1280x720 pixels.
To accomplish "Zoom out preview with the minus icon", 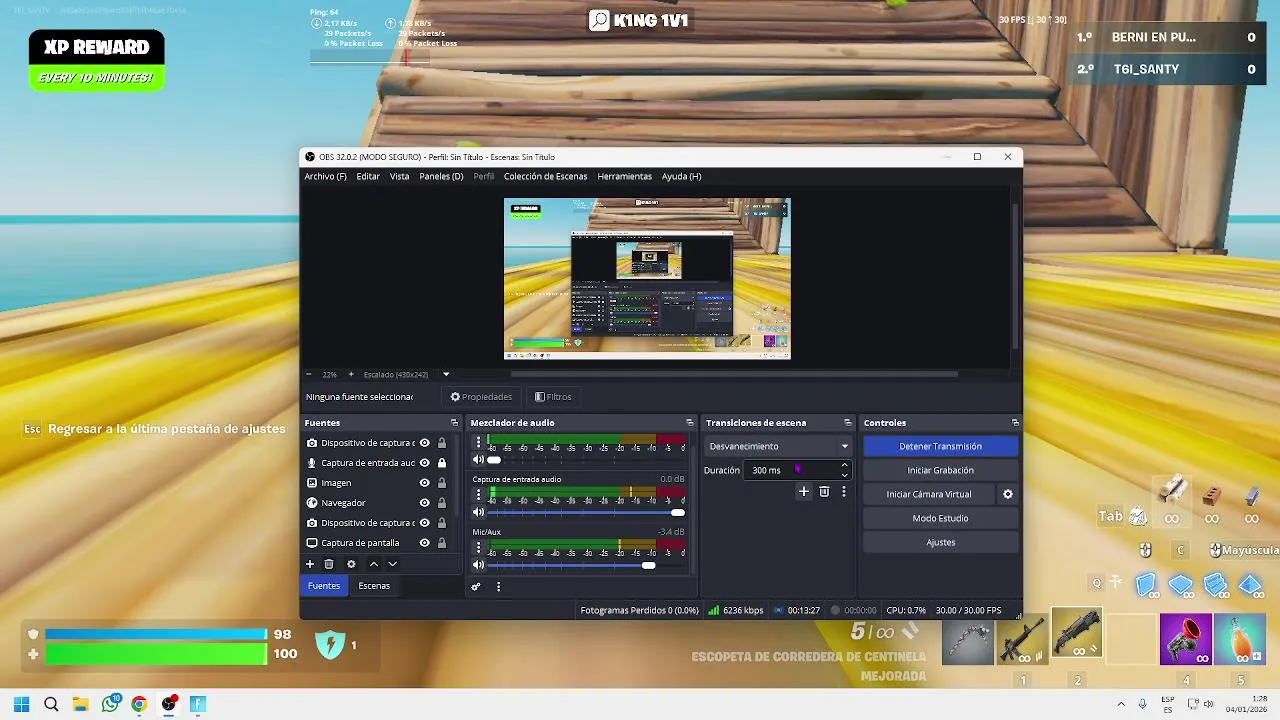I will coord(309,374).
